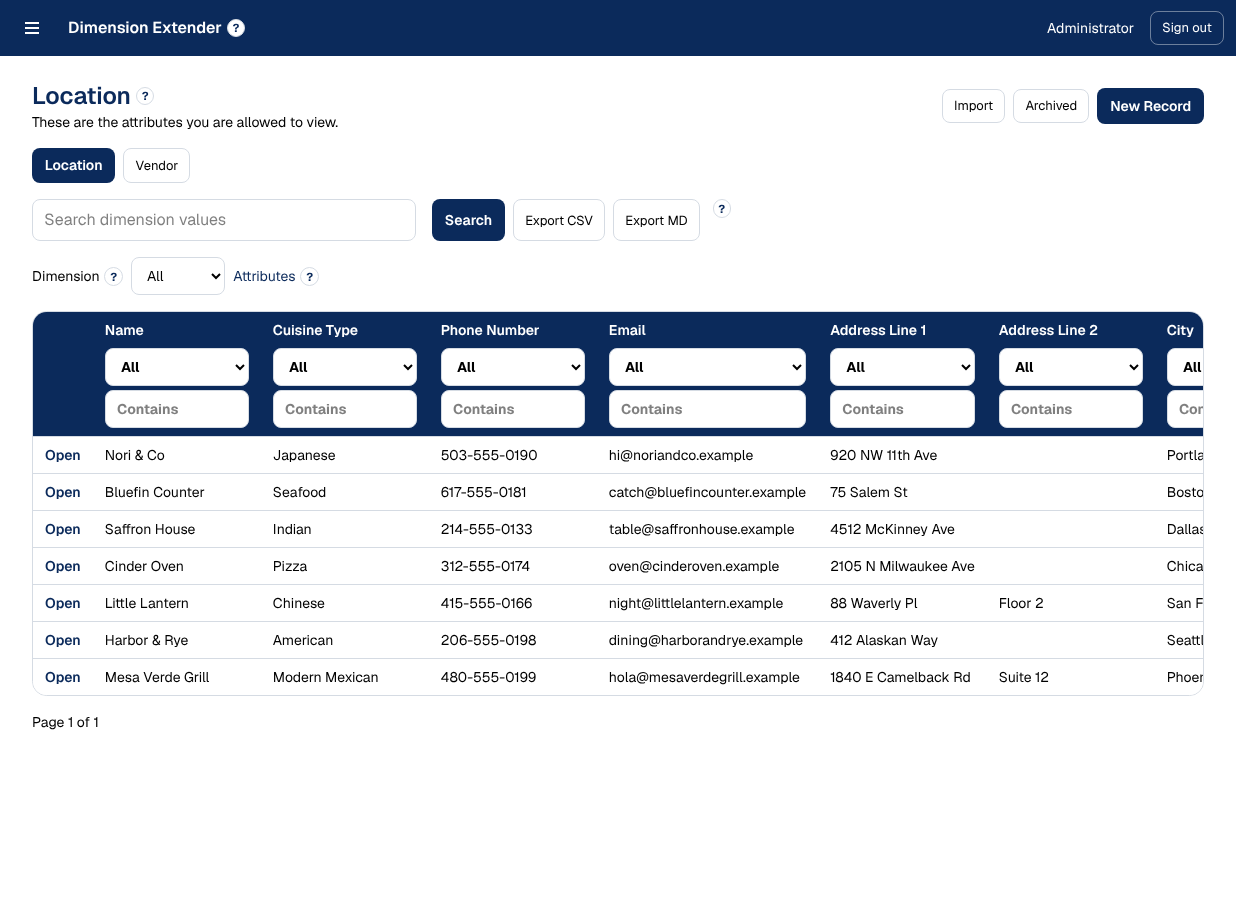Click help icon beside Dimension label

[114, 277]
